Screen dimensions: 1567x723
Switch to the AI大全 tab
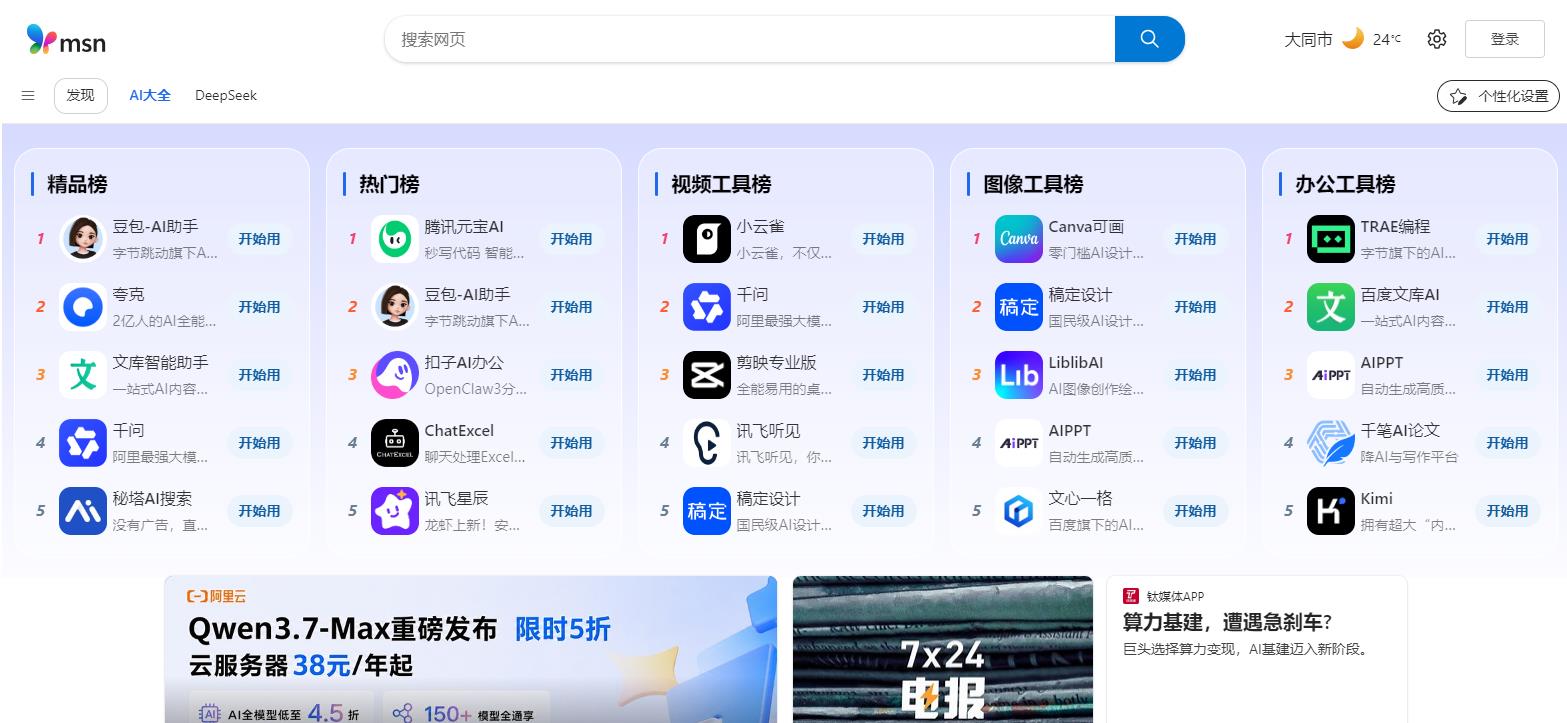tap(150, 96)
